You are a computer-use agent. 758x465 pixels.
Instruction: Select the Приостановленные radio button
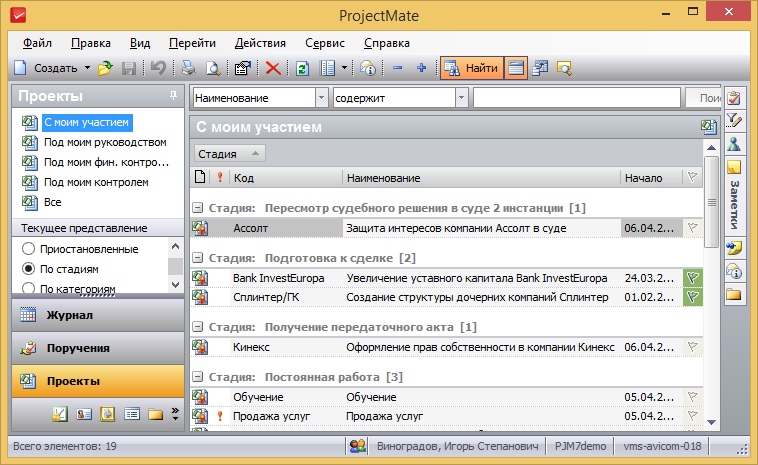tap(29, 249)
